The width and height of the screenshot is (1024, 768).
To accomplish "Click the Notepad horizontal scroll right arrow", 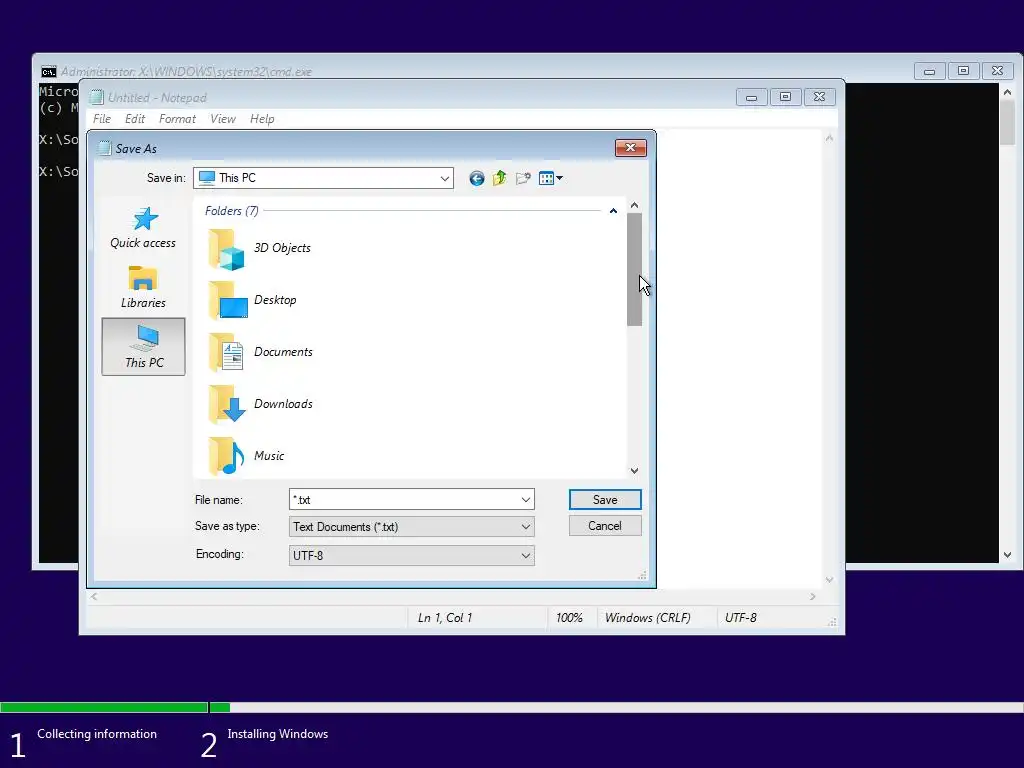I will pyautogui.click(x=812, y=596).
